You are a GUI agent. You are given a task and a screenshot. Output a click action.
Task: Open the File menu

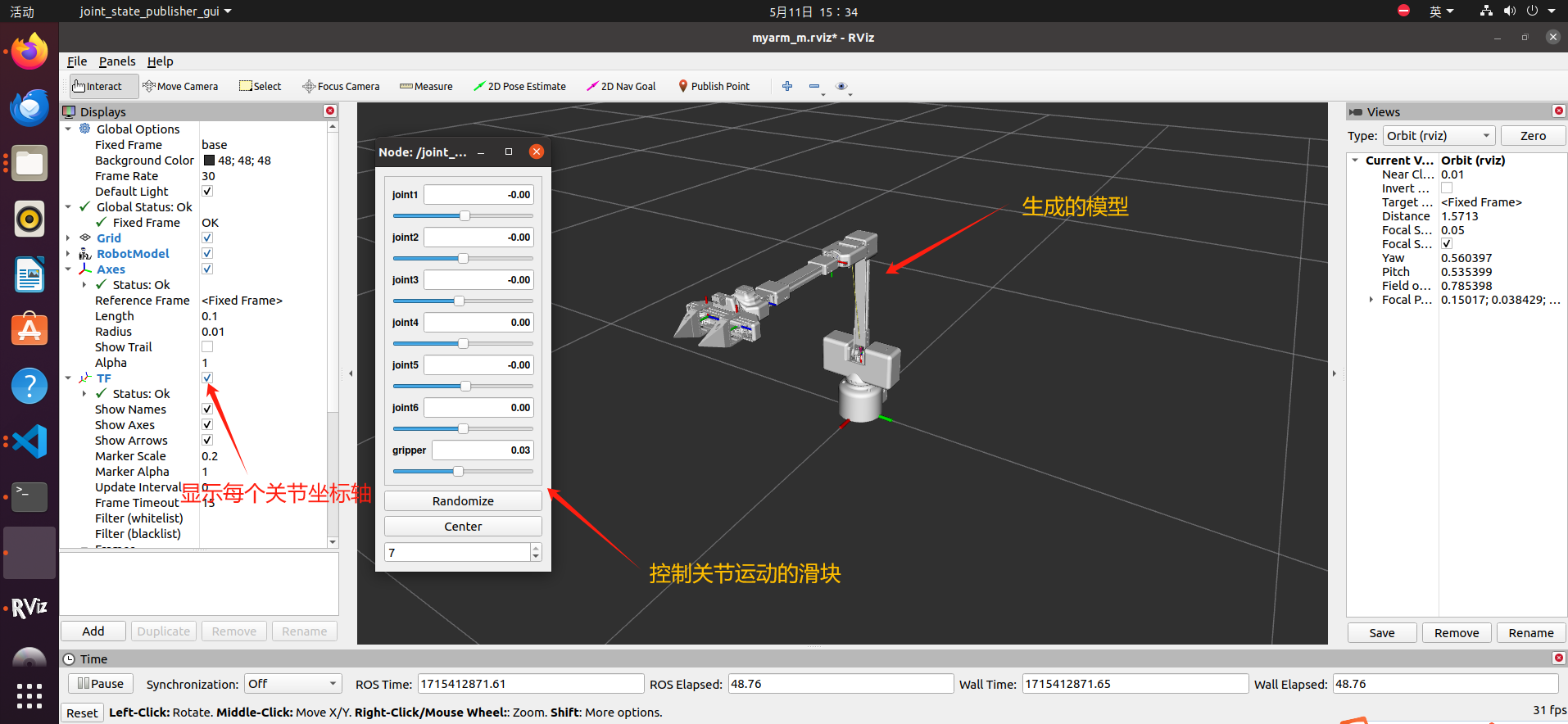(x=77, y=61)
